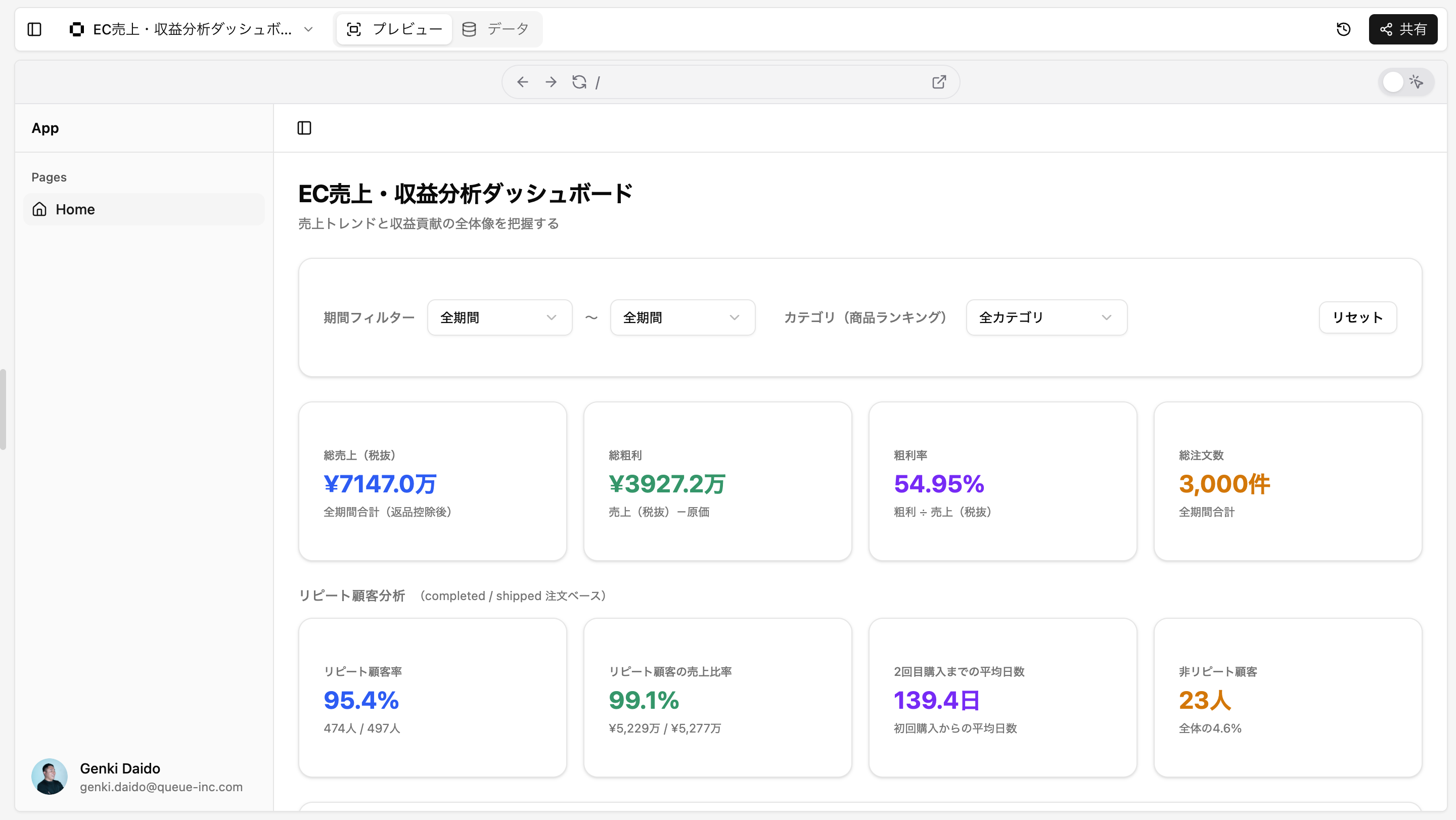Open the project name dropdown chevron
The width and height of the screenshot is (1456, 820).
point(308,29)
